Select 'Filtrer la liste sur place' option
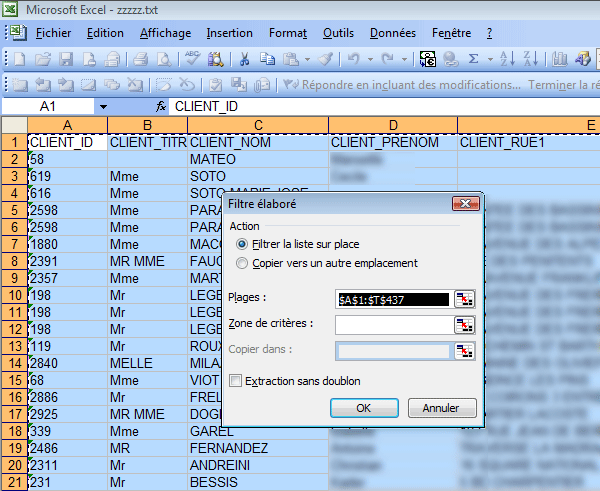 pyautogui.click(x=242, y=244)
